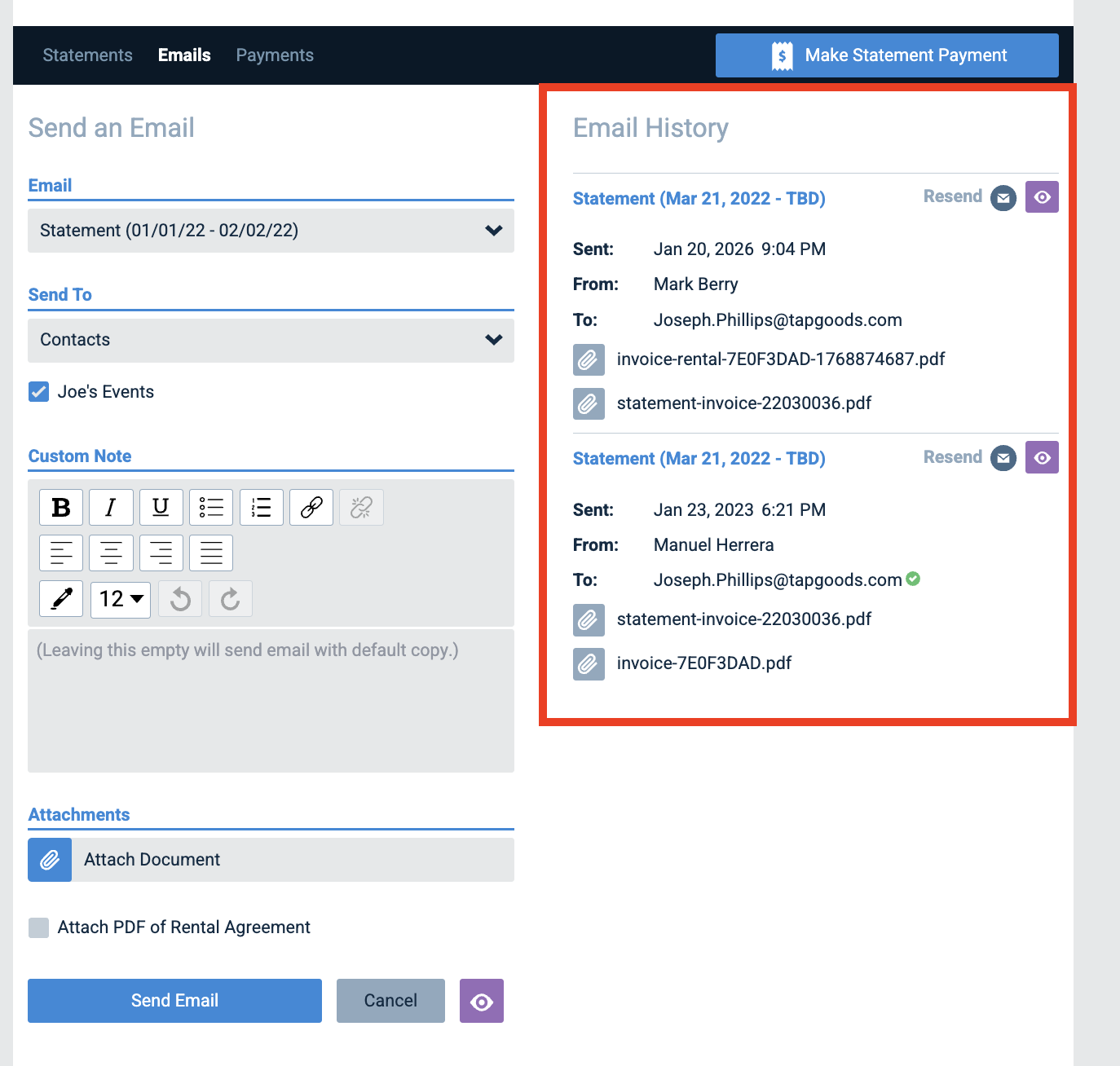Cancel the email draft
The height and width of the screenshot is (1066, 1120).
[x=390, y=1001]
